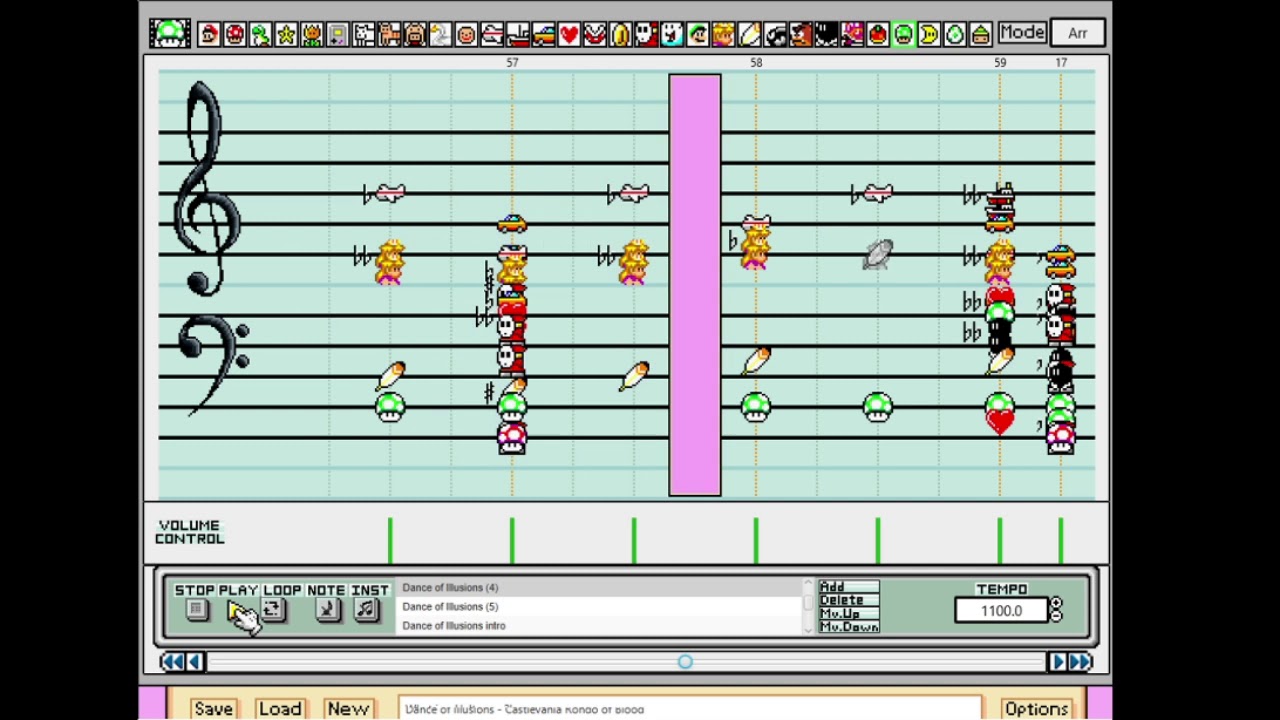The height and width of the screenshot is (720, 1280).
Task: Choose the Swan instrument icon
Action: click(x=441, y=34)
